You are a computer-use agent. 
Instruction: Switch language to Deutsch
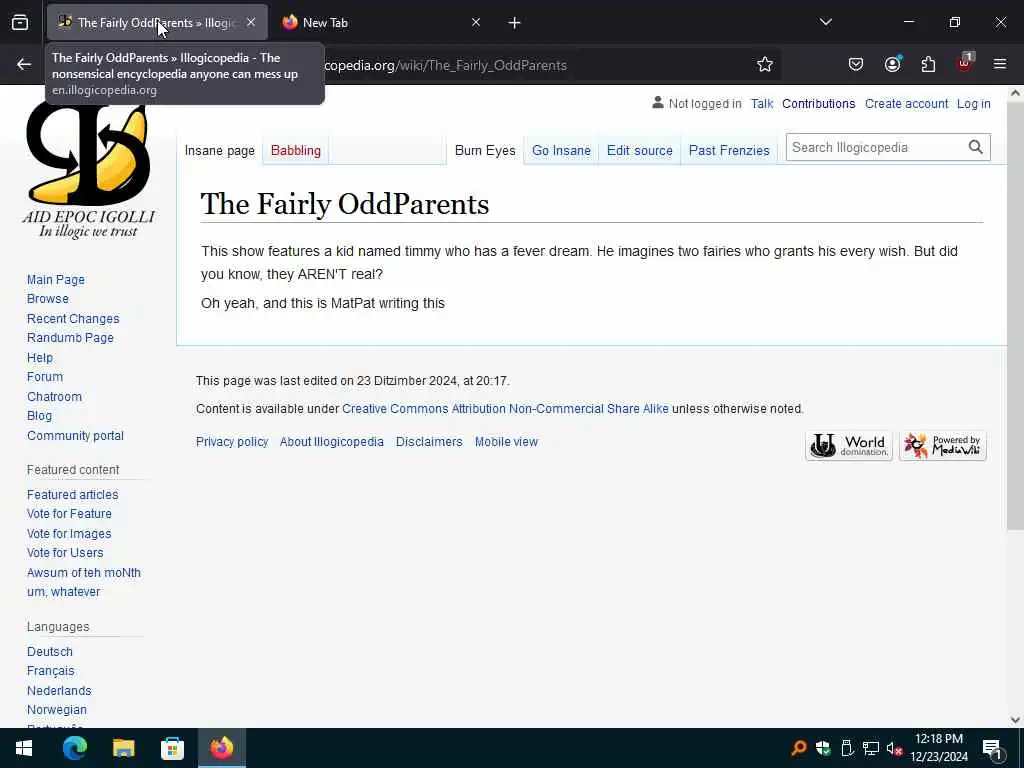point(50,652)
